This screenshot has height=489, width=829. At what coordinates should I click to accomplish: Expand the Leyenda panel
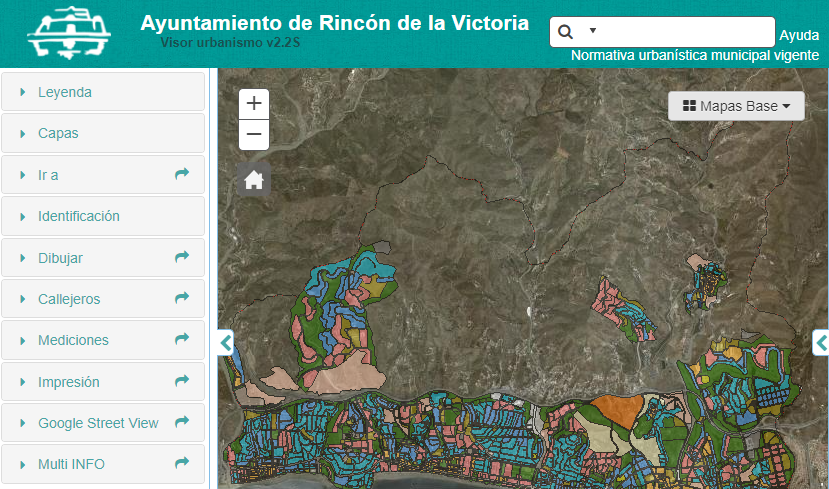point(103,92)
